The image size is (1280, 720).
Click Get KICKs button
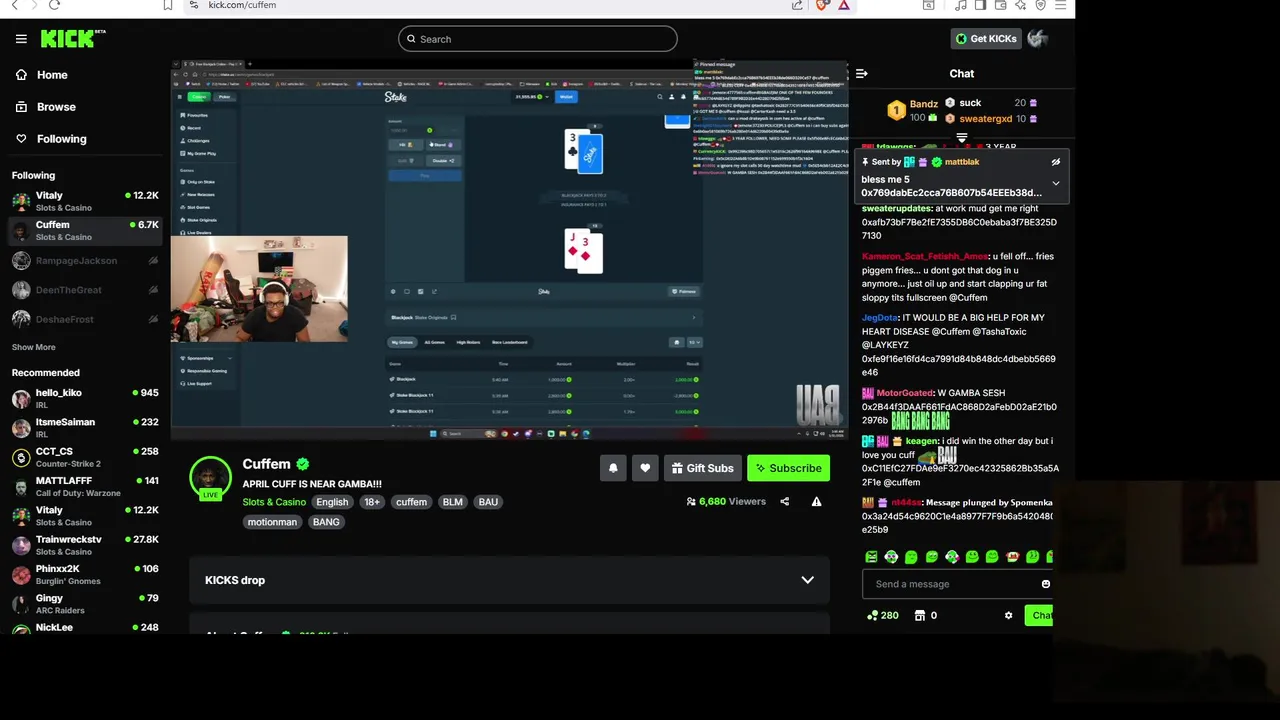coord(986,39)
